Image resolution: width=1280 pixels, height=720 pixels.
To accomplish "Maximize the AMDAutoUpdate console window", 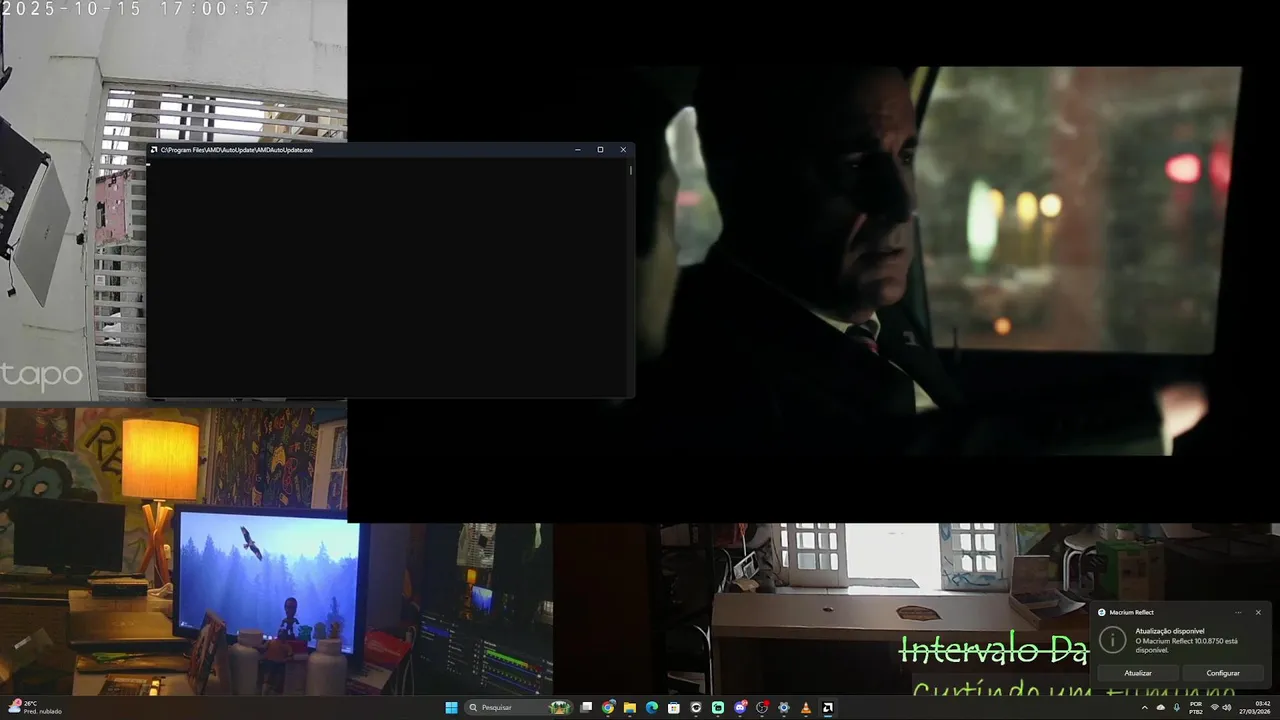I will point(600,150).
